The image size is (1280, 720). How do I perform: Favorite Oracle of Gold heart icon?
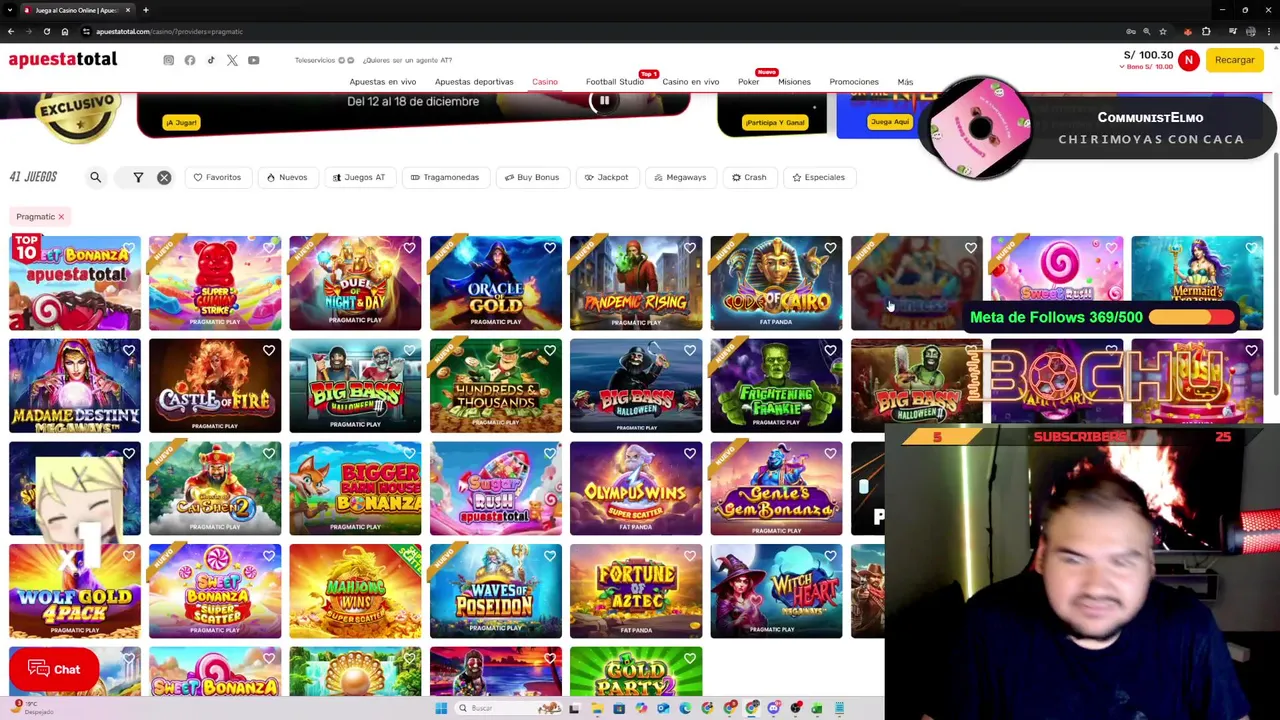[x=550, y=248]
